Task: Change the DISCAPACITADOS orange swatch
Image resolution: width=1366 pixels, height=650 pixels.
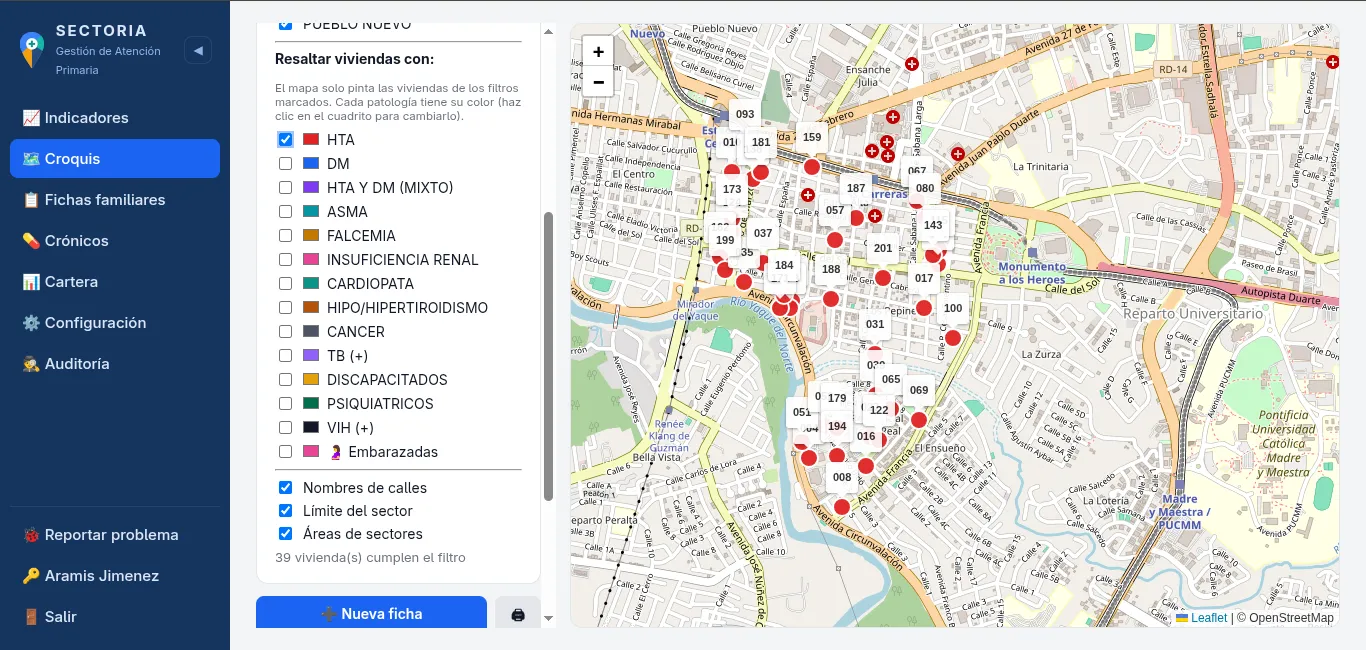Action: [x=310, y=380]
